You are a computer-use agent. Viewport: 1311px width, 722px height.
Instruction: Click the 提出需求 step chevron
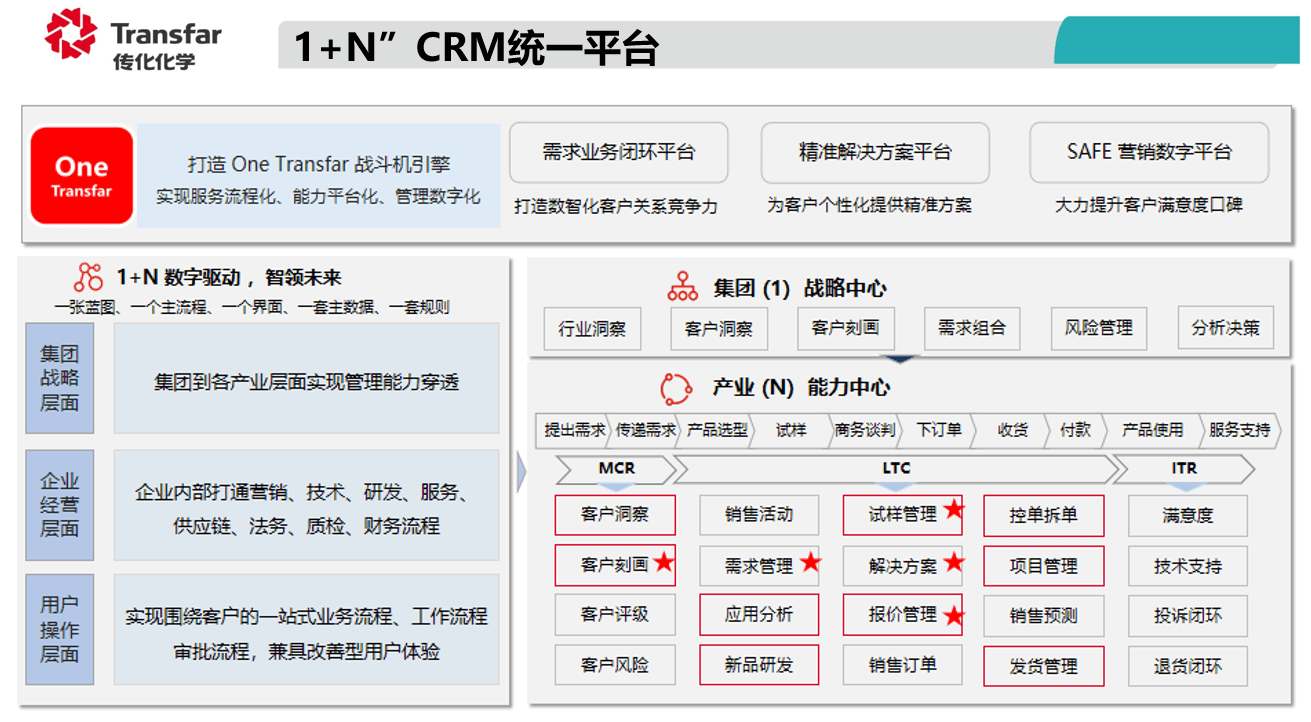point(573,430)
